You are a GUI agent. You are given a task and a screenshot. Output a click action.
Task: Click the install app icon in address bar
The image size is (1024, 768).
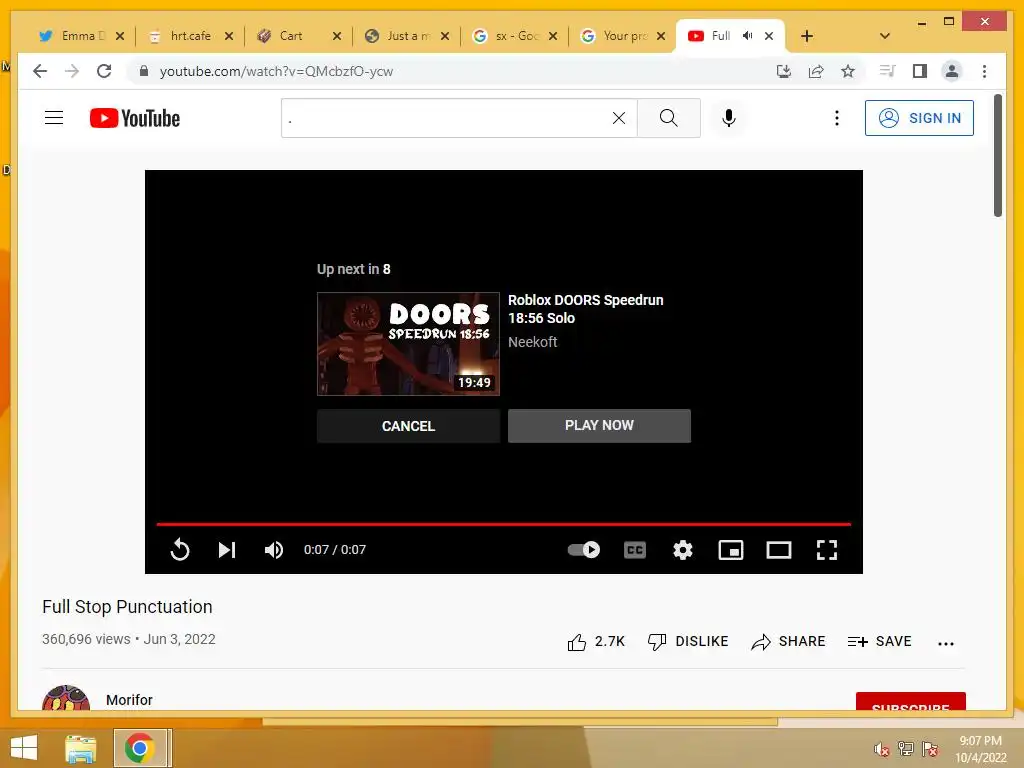(784, 71)
